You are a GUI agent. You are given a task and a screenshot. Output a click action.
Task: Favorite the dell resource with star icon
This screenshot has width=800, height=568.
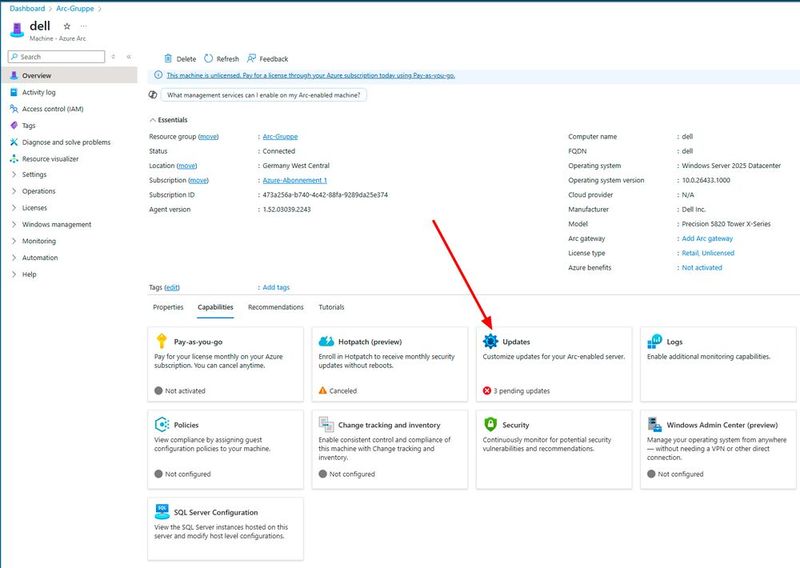(67, 26)
